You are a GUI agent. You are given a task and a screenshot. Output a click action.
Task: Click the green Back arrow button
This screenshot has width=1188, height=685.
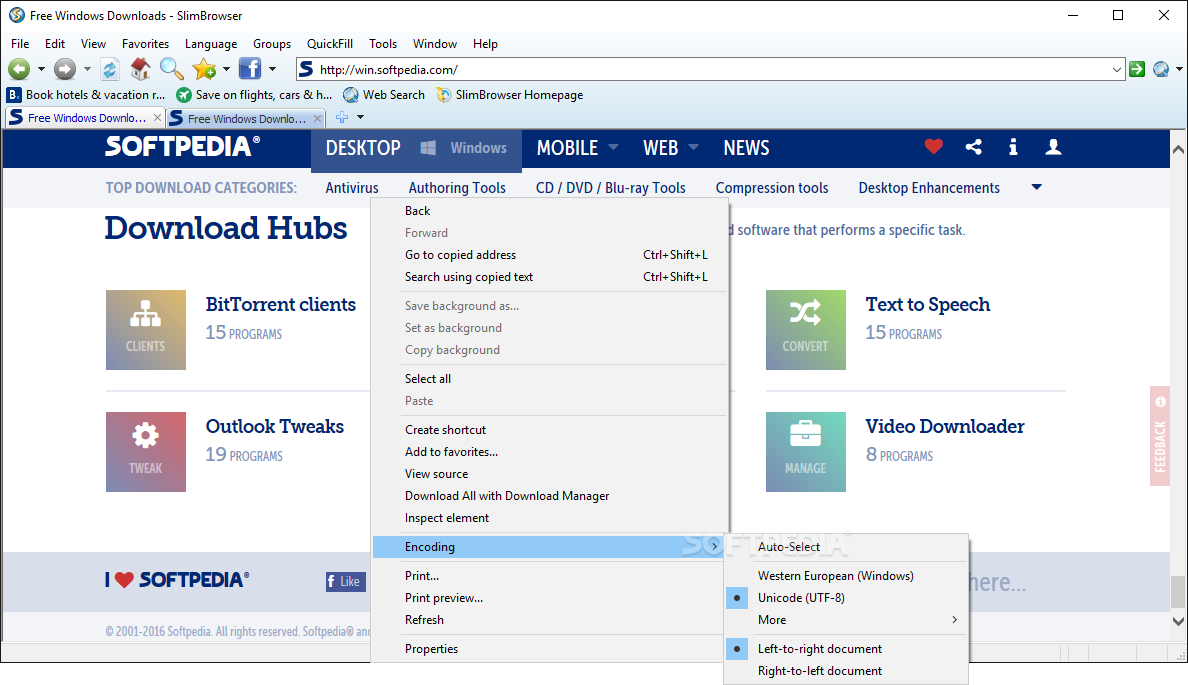(x=19, y=69)
